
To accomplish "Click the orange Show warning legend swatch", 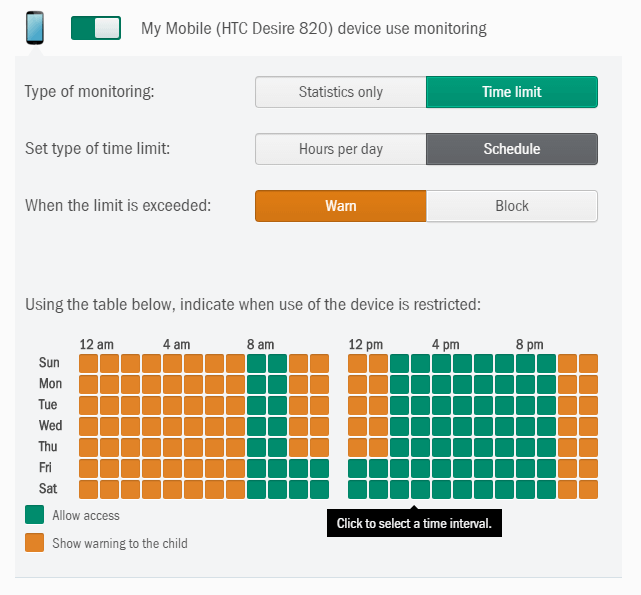I will point(35,543).
